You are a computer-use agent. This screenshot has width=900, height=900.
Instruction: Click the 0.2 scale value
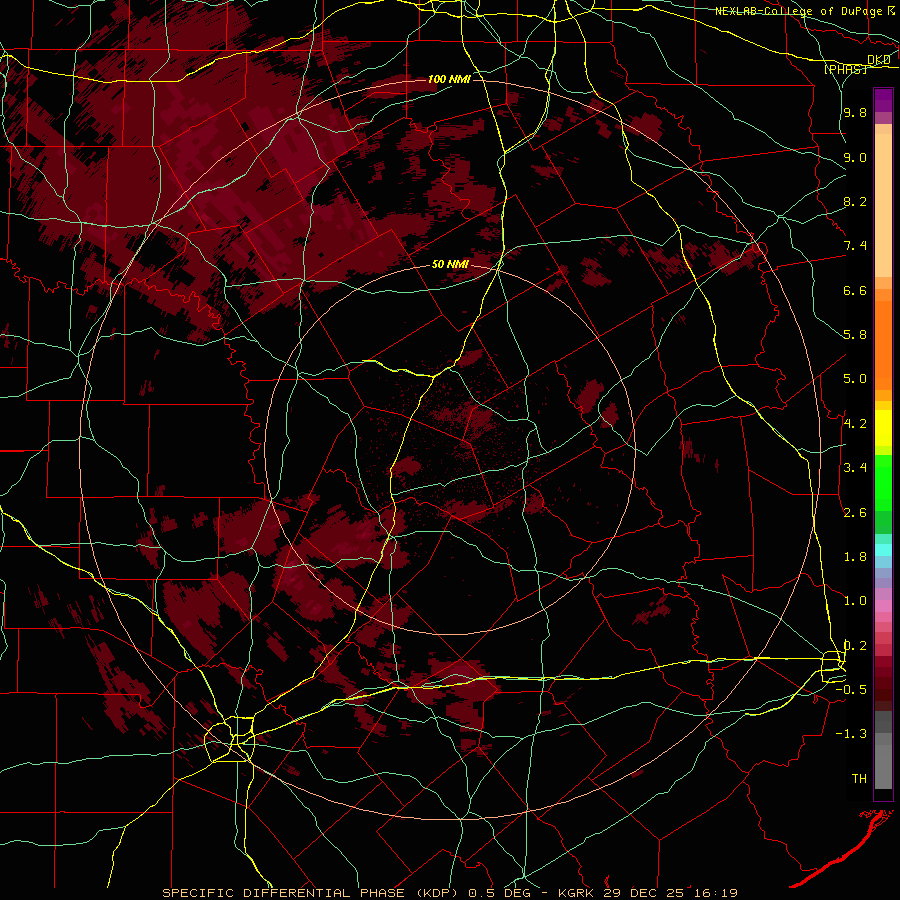point(855,646)
